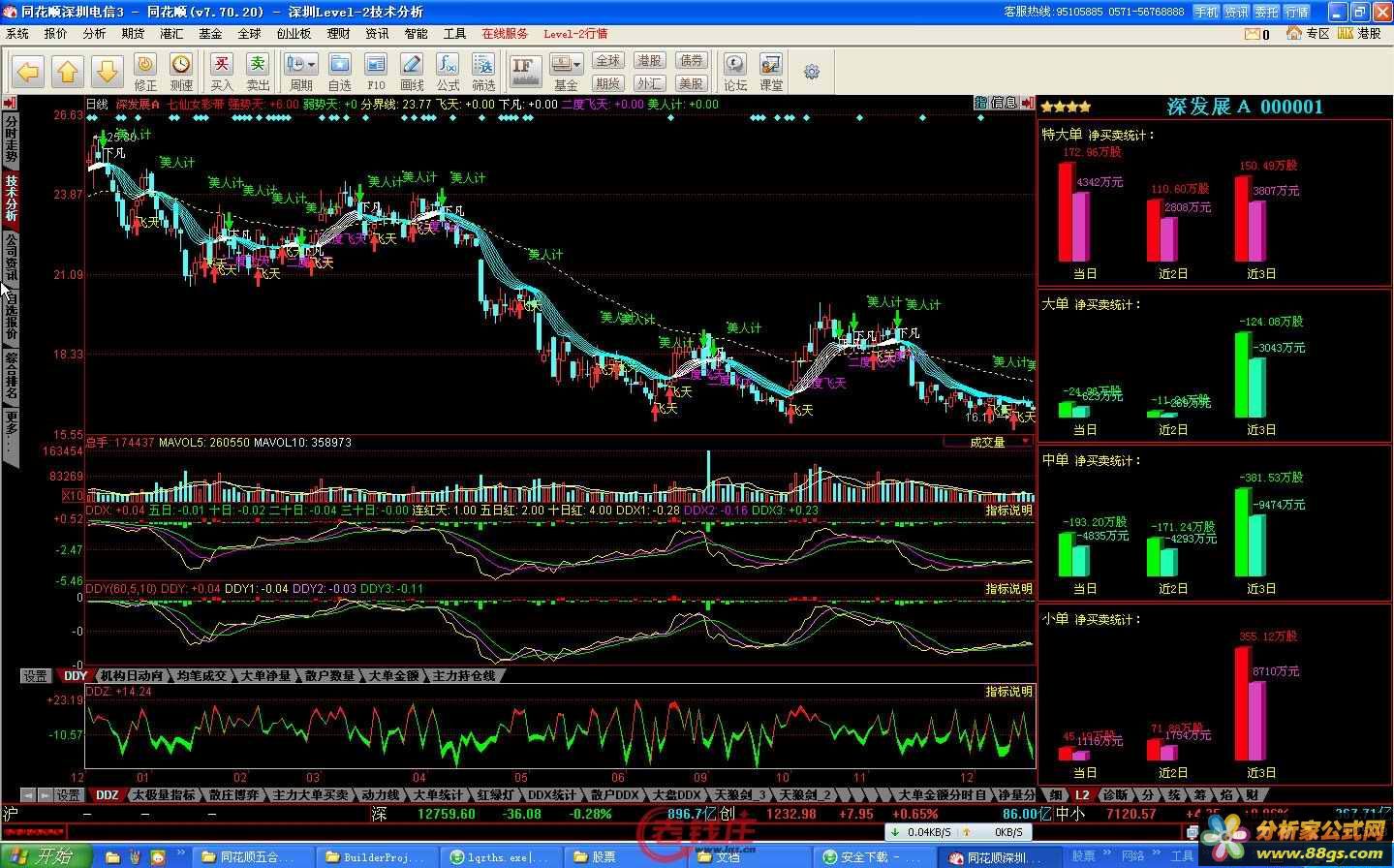The image size is (1394, 868).
Task: Click the 港股 toolbar button
Action: (649, 61)
